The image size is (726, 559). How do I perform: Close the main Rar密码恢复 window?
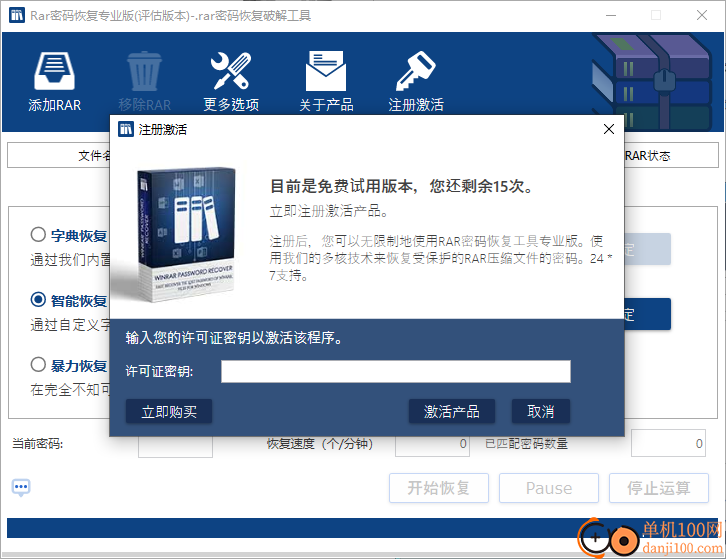click(x=702, y=15)
